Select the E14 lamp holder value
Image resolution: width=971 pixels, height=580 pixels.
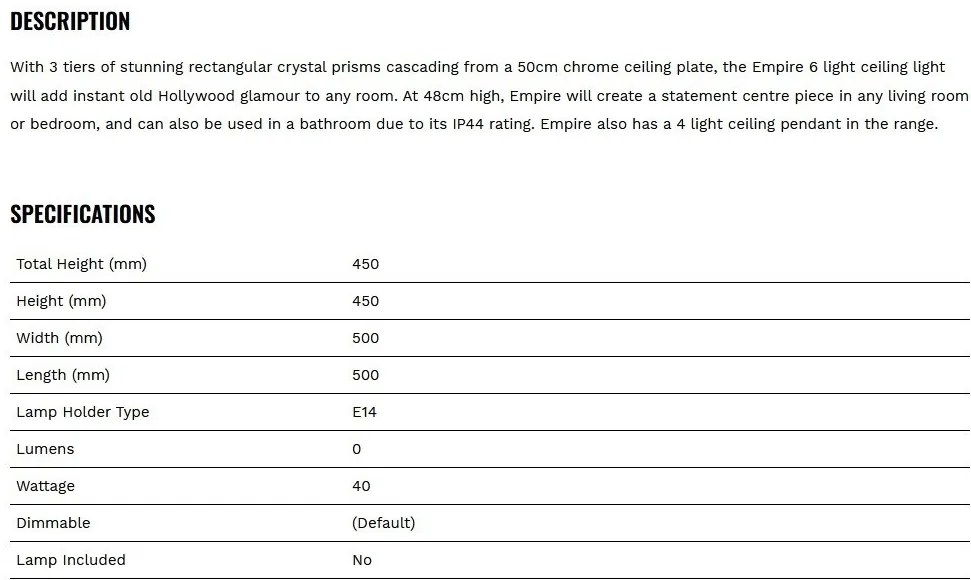tap(364, 412)
